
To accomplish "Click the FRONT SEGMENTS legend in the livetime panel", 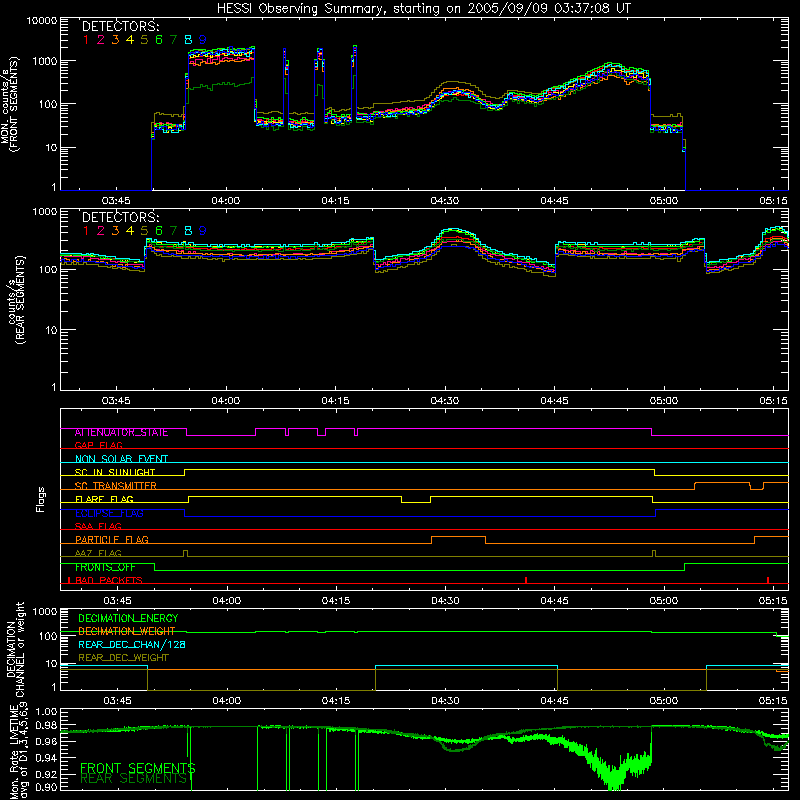I will (x=138, y=768).
